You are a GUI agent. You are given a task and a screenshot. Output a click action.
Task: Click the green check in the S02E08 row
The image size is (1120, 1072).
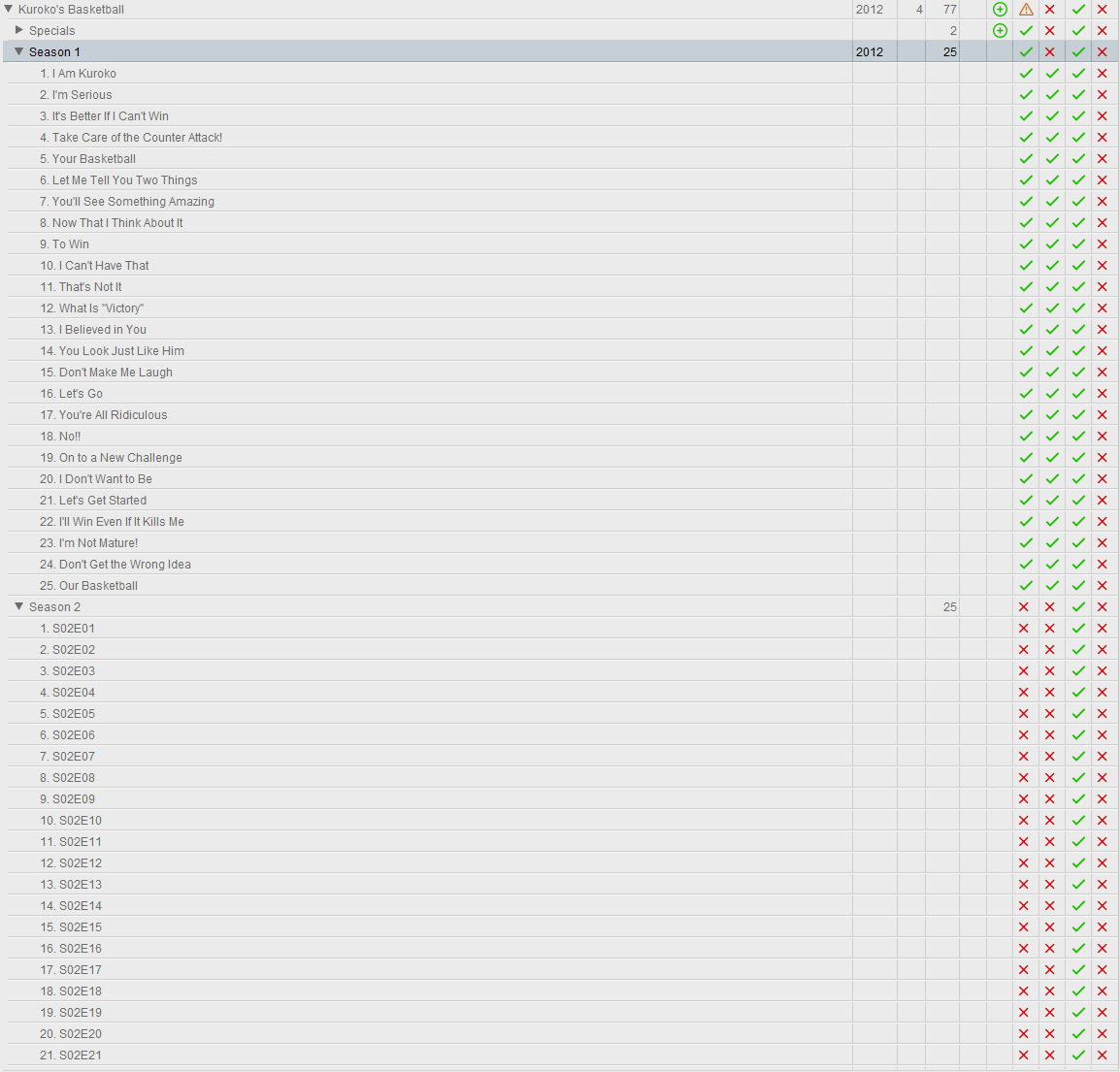pyautogui.click(x=1078, y=778)
